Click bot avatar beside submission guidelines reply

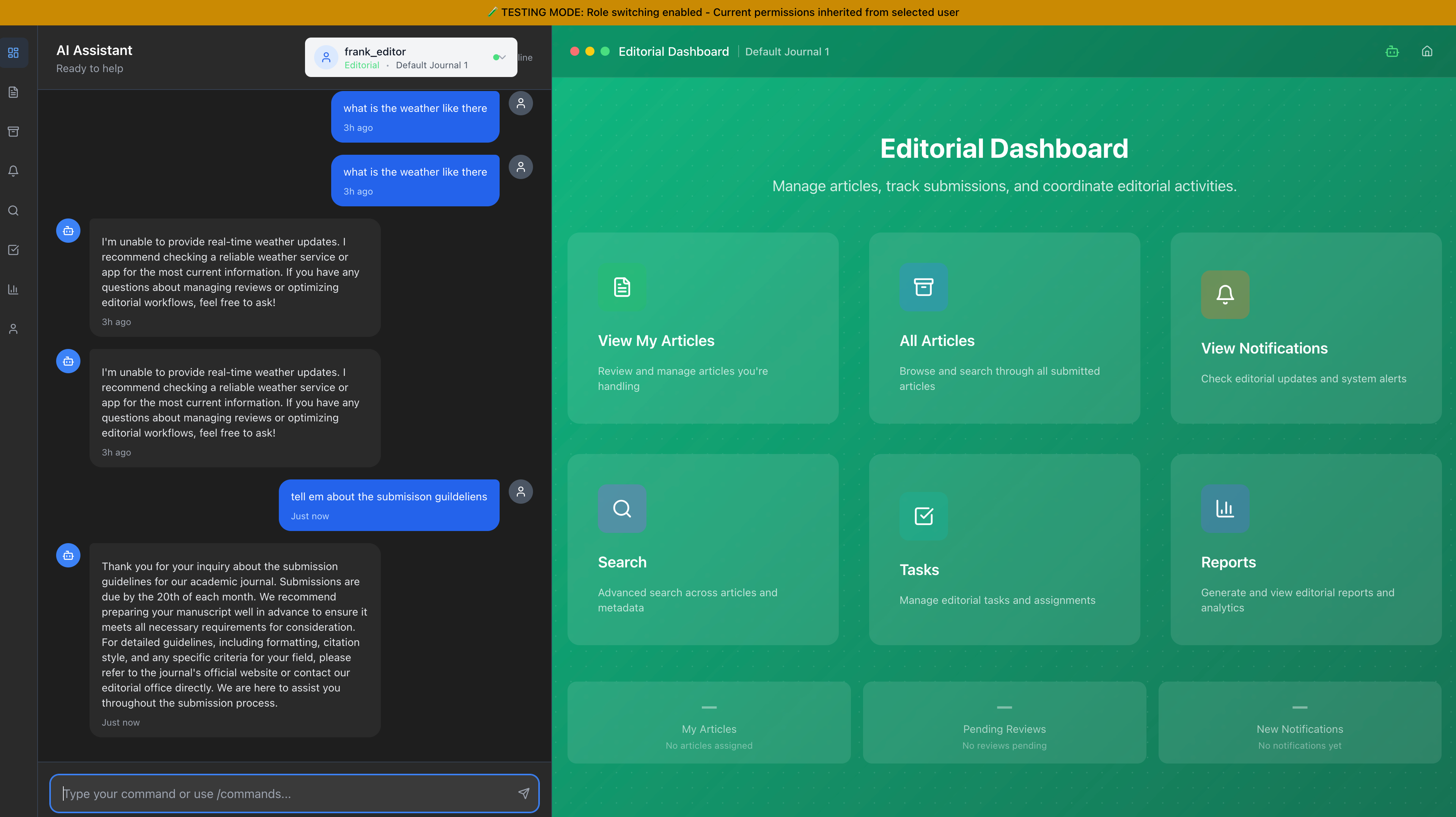point(68,555)
